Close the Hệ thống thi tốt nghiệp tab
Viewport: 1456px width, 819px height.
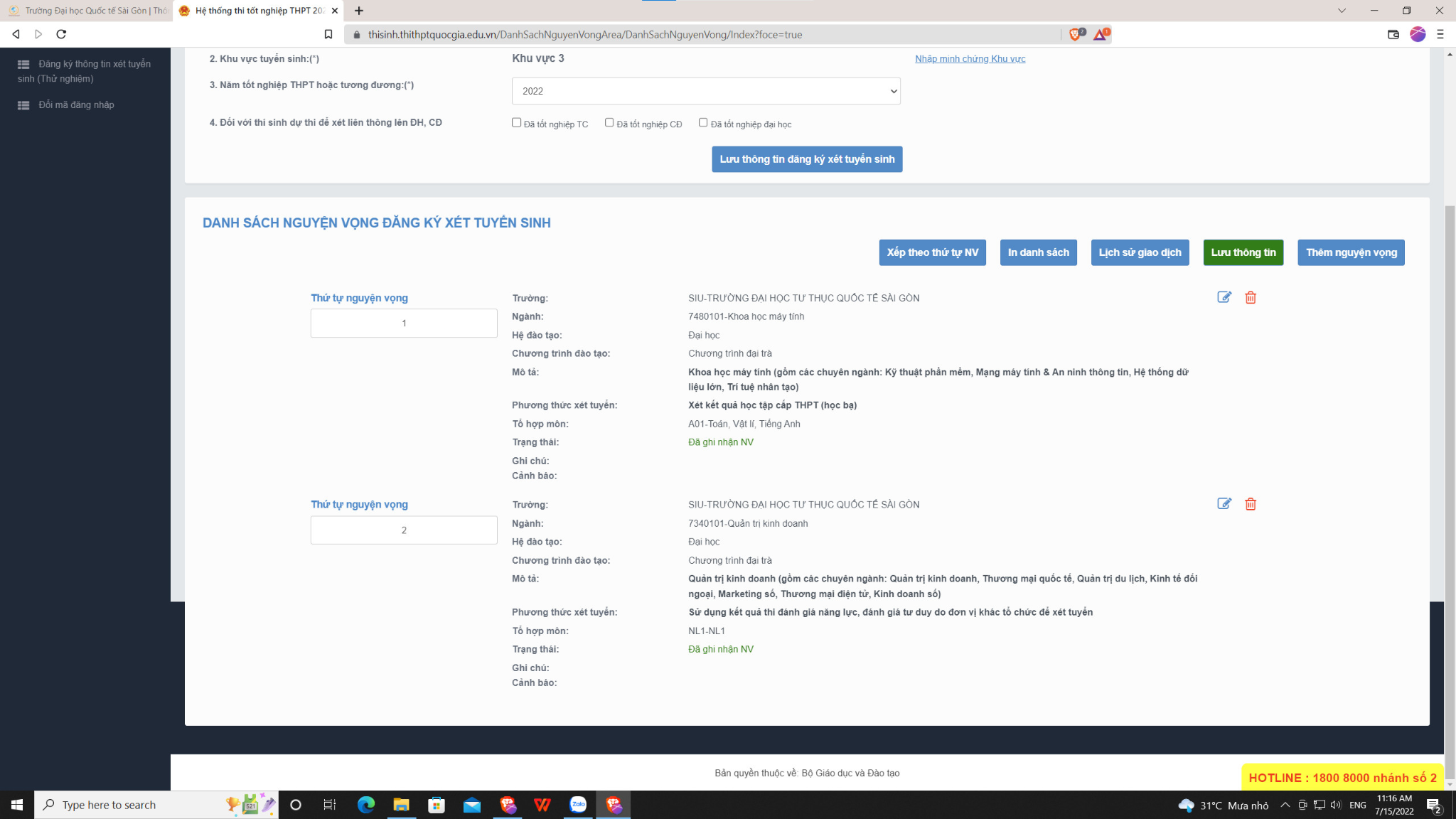tap(335, 11)
